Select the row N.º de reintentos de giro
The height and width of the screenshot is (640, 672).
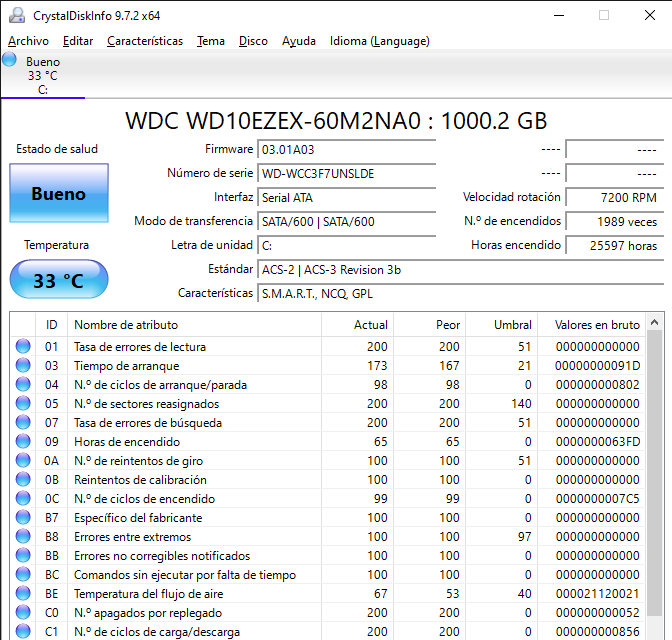(x=328, y=460)
